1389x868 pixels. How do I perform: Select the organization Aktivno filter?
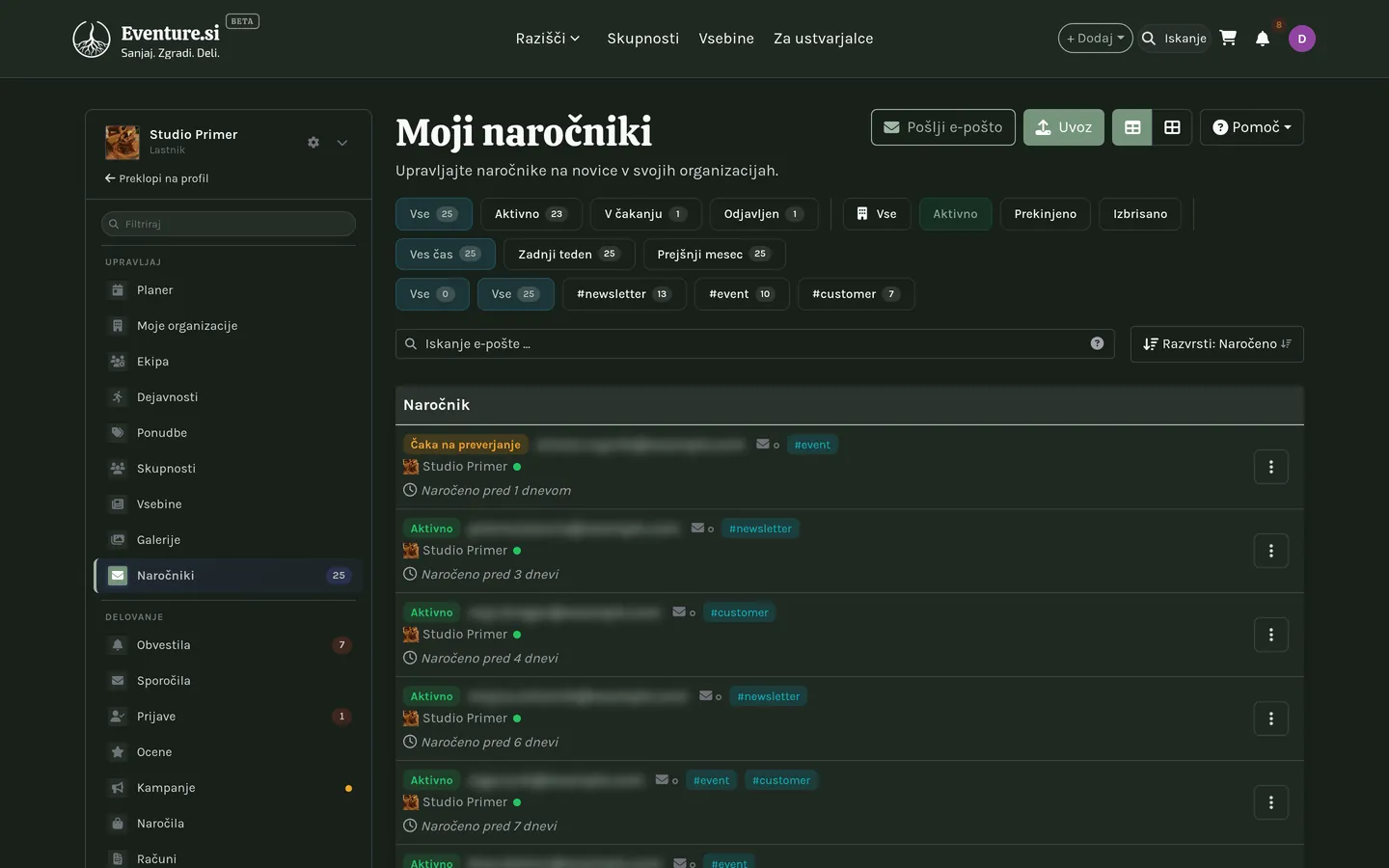pos(955,214)
